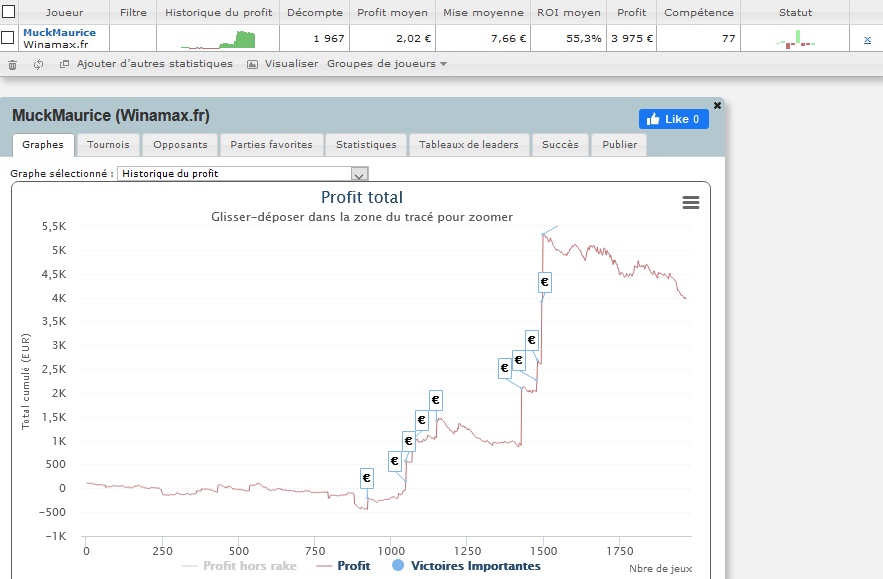Click the 3 975 € profit cell
The image size is (883, 579).
coord(631,38)
